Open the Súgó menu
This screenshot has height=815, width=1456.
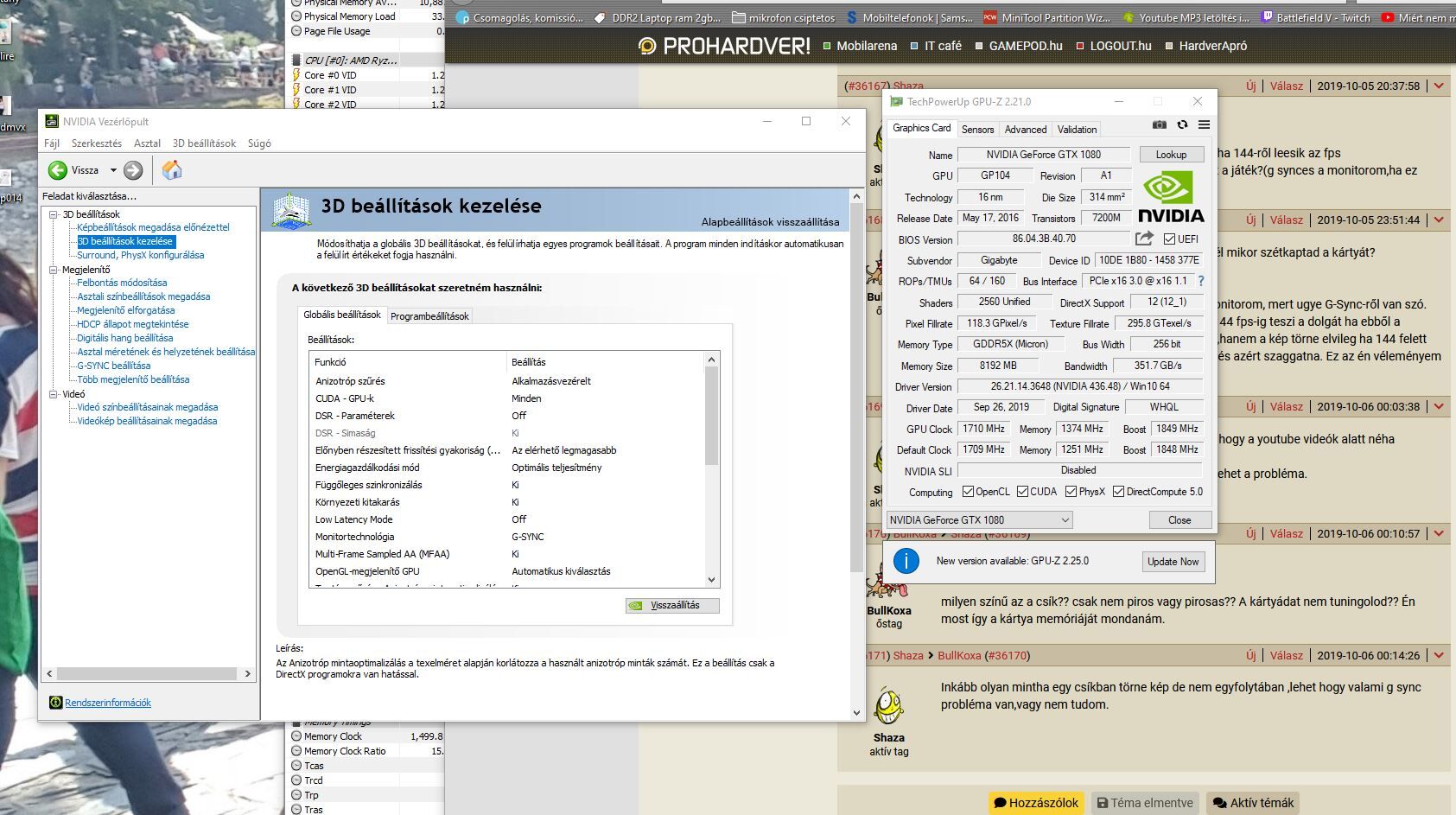(x=259, y=143)
